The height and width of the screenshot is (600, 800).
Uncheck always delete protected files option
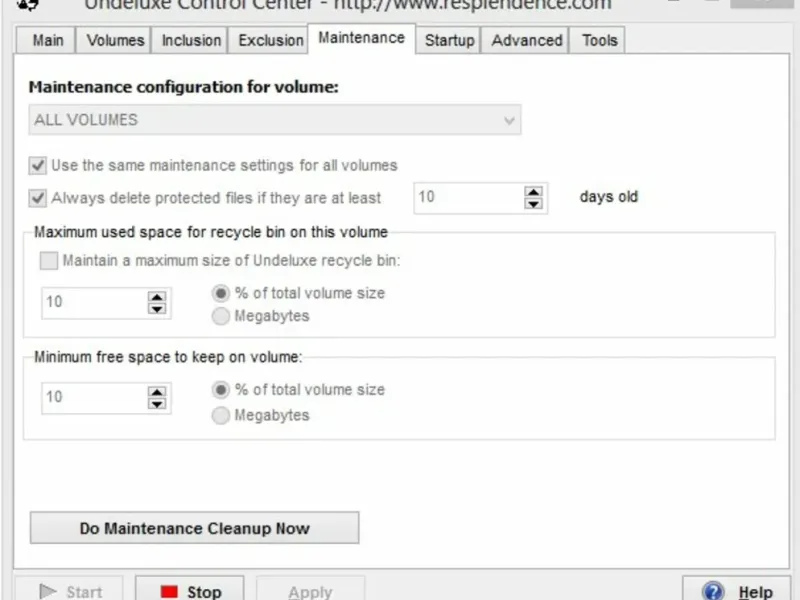pos(38,198)
